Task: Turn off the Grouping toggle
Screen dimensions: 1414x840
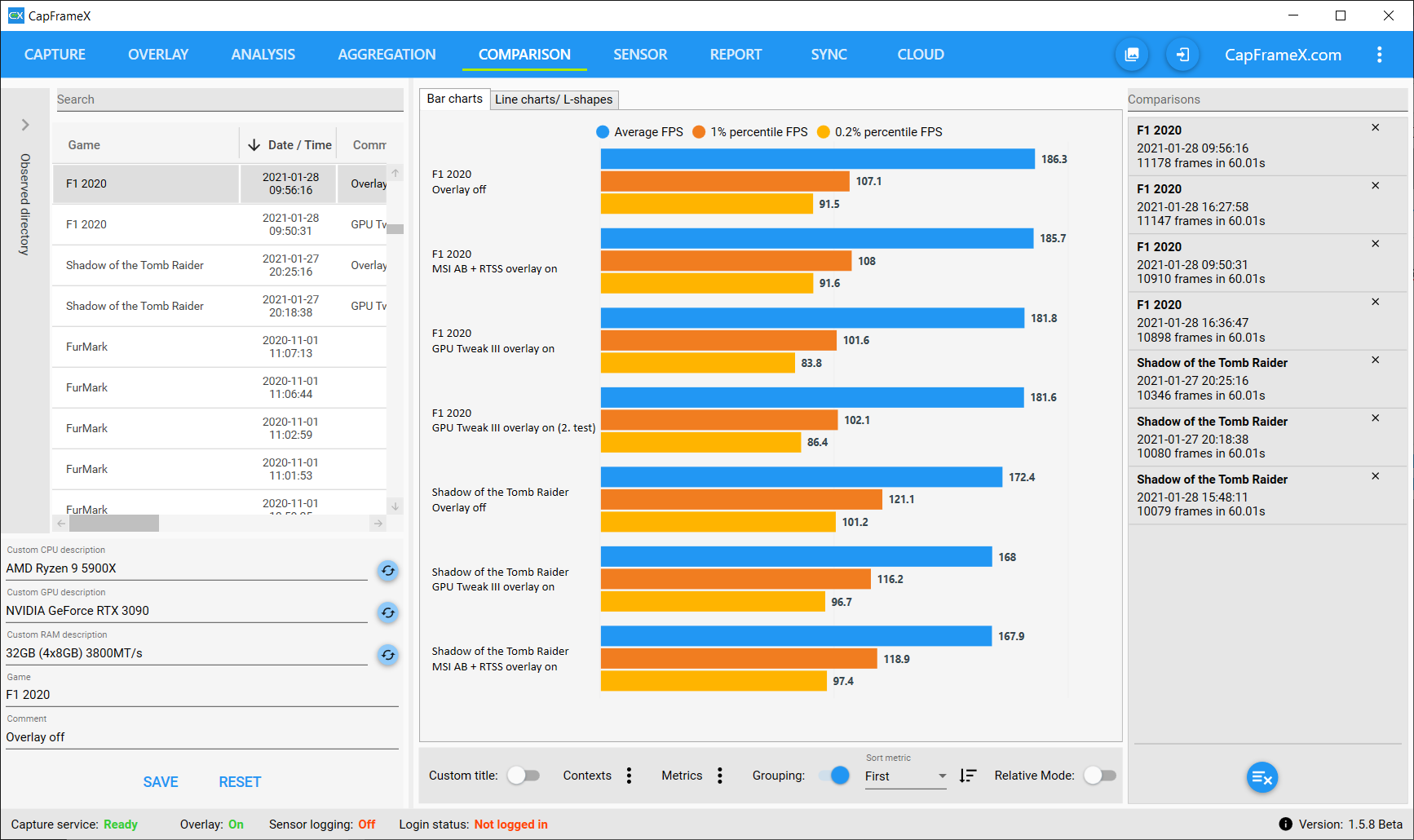Action: tap(834, 776)
